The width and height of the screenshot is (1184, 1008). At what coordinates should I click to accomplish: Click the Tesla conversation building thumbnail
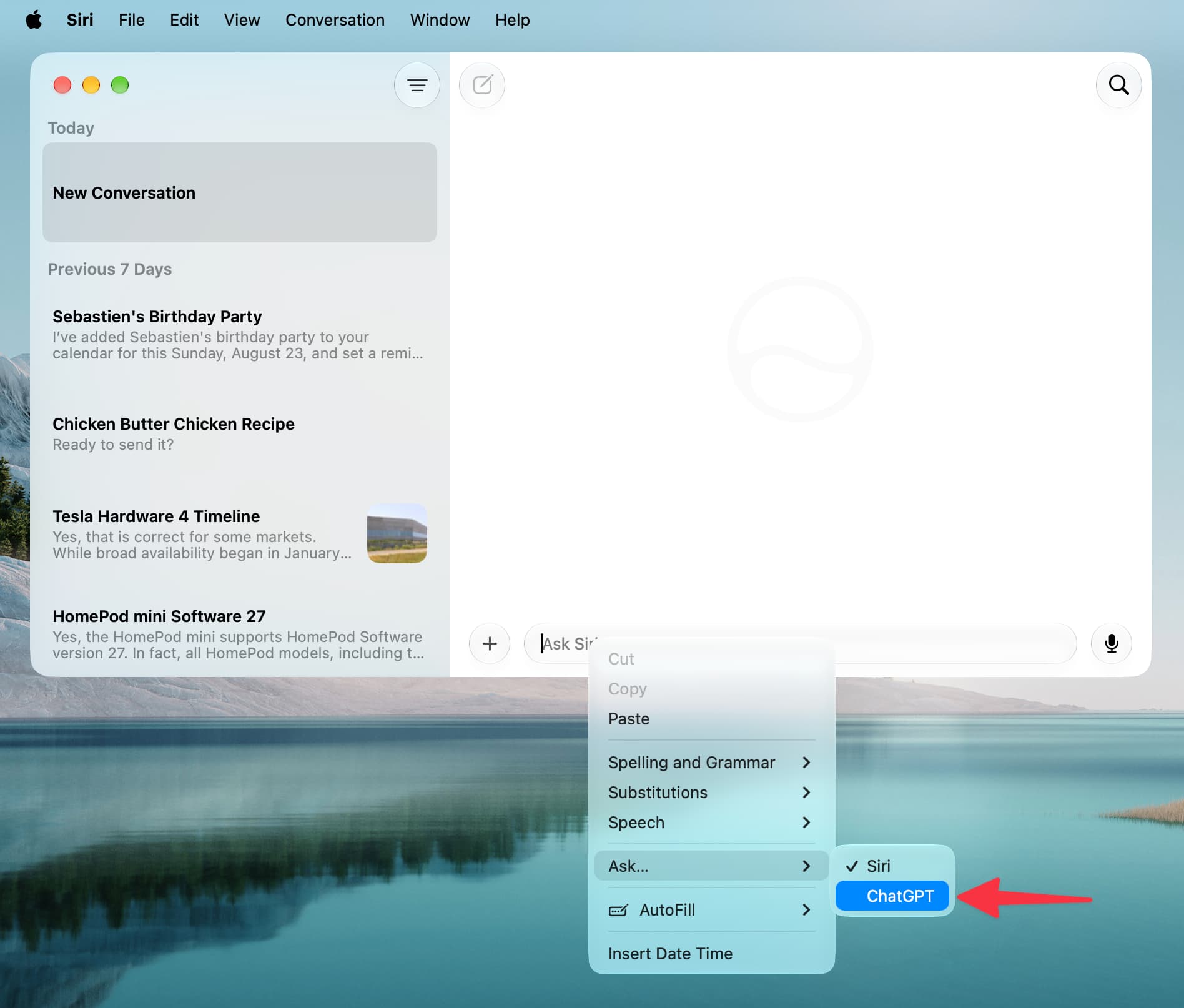point(397,533)
